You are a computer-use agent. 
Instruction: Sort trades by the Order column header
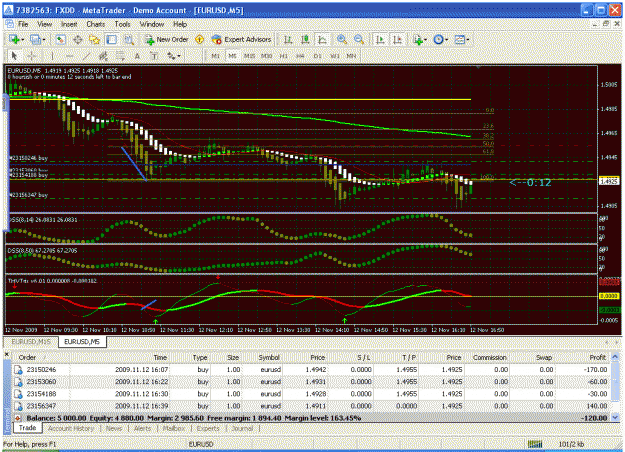click(40, 357)
